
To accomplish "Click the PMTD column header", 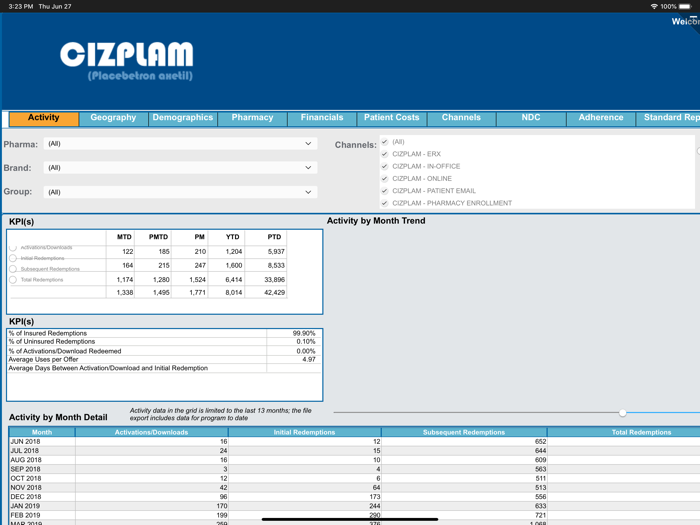I will (x=158, y=237).
